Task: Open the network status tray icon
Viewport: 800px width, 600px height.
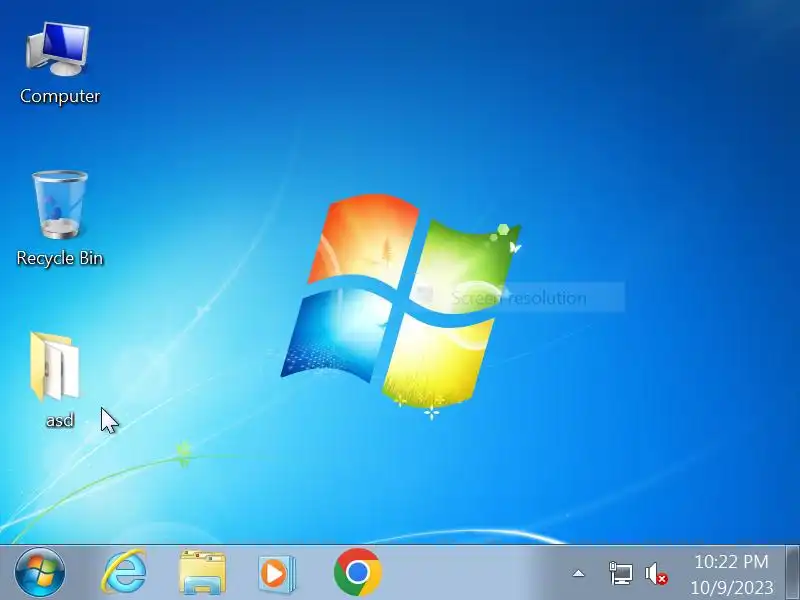Action: 620,573
